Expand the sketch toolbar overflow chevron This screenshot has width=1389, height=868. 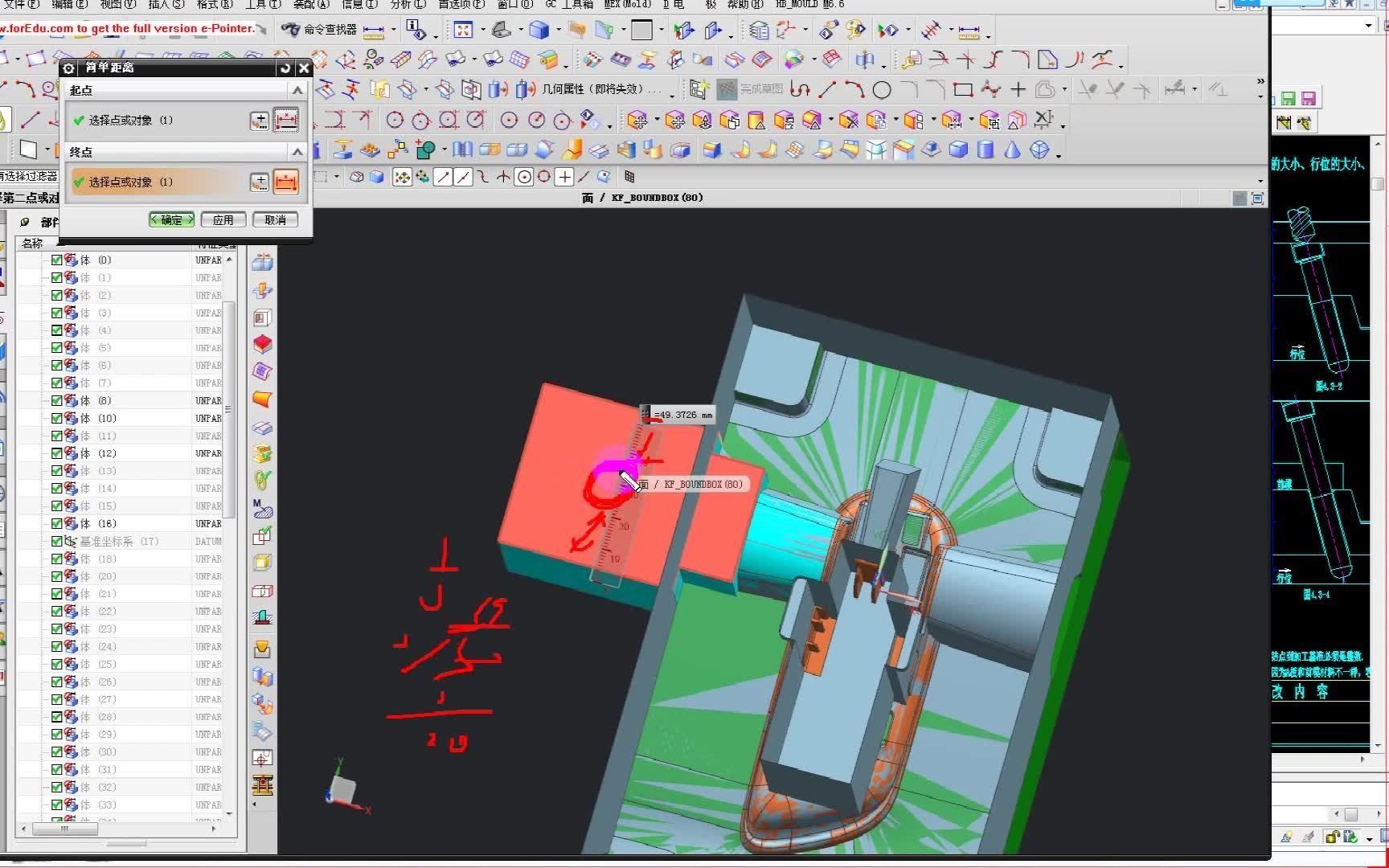click(x=1260, y=81)
